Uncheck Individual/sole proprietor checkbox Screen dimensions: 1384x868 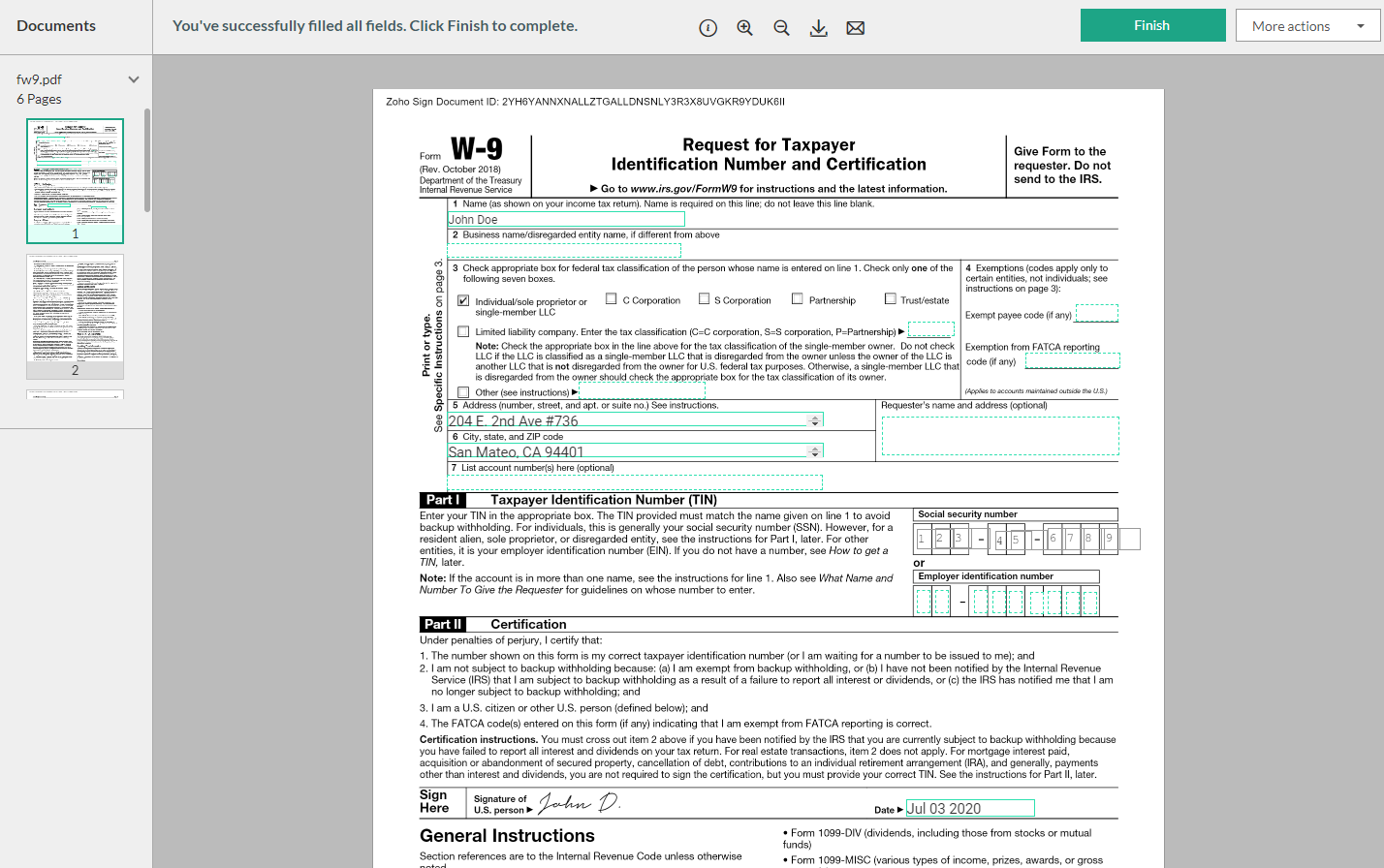[463, 301]
